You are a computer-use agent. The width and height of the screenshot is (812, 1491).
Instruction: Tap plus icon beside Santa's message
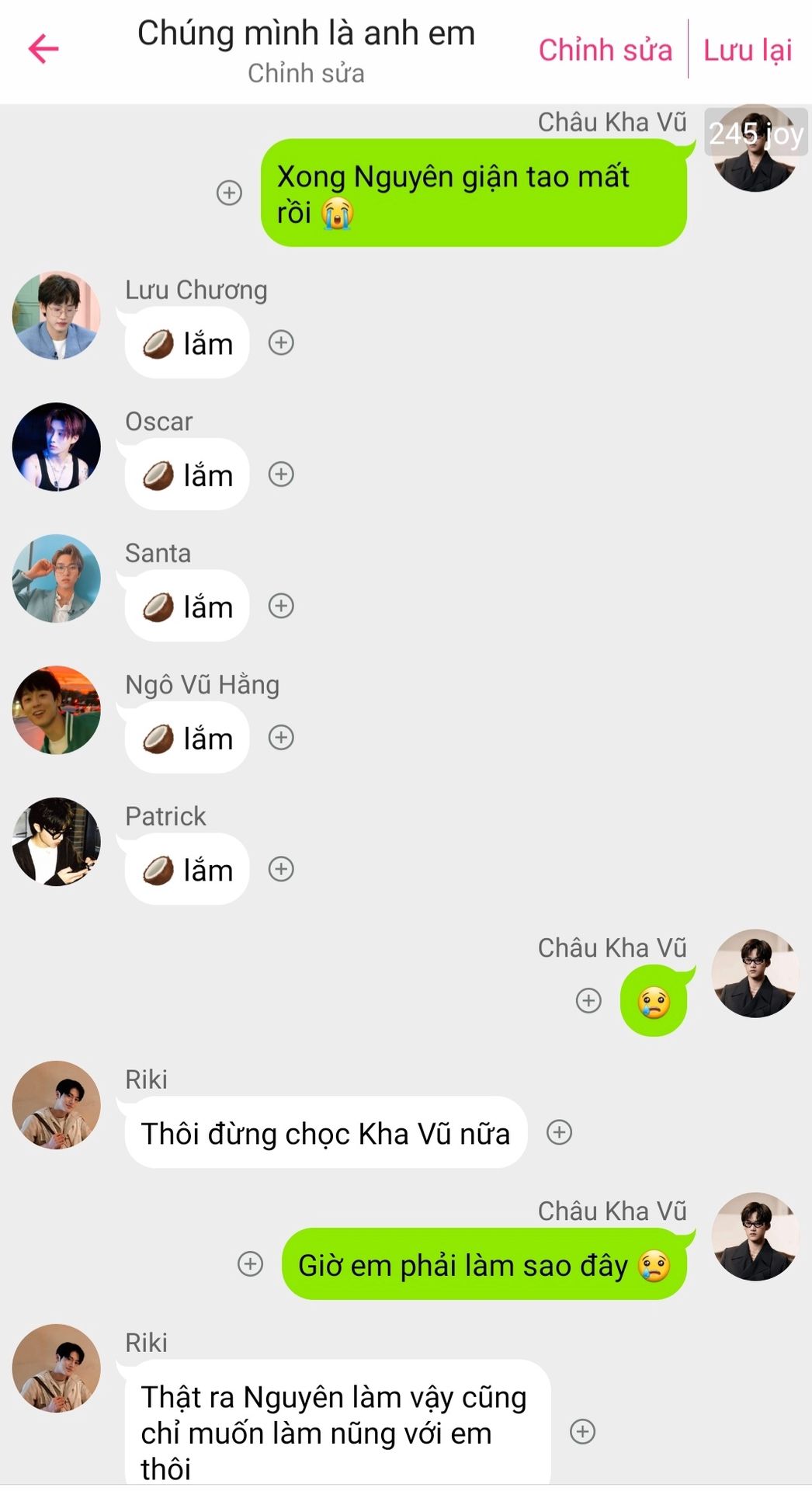tap(281, 606)
